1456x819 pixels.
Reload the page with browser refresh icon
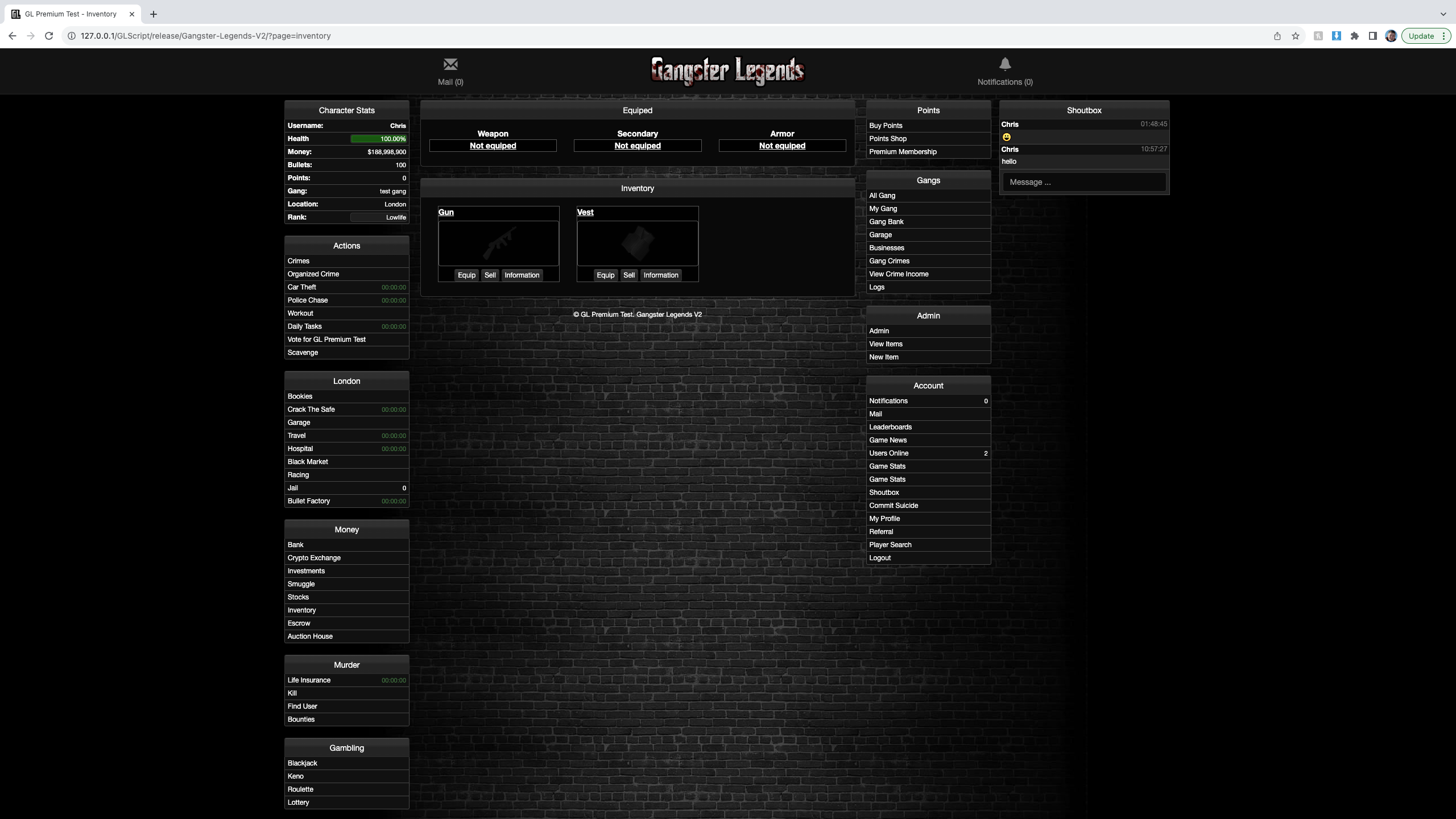[49, 36]
